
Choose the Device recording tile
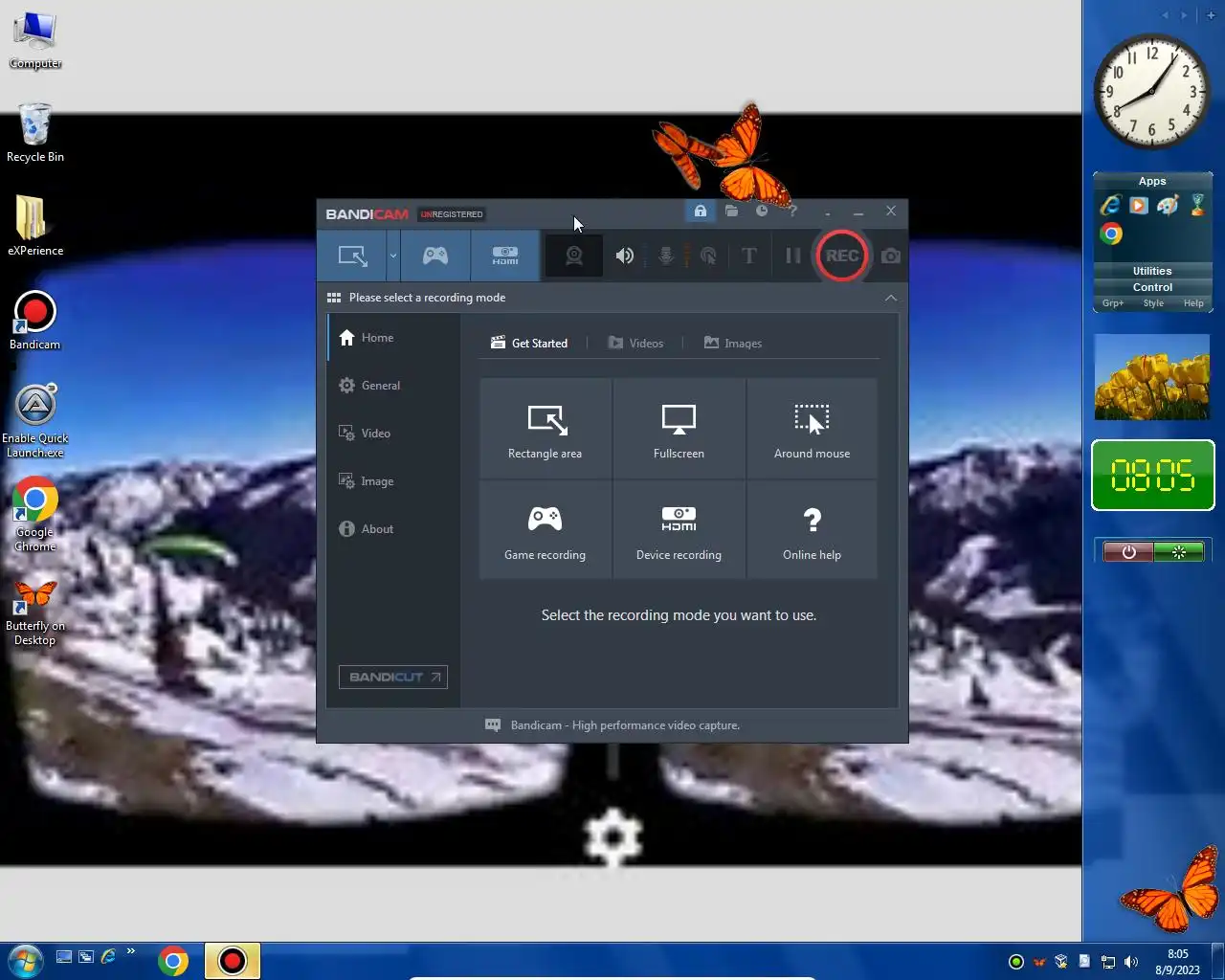679,530
